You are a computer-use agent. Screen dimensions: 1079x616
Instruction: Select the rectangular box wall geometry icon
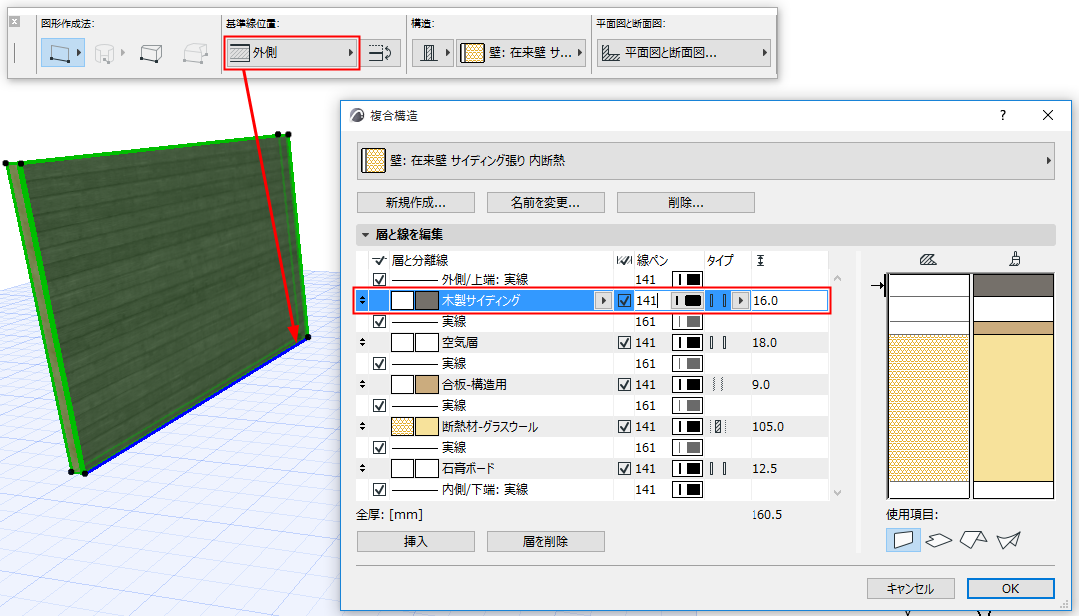pyautogui.click(x=151, y=53)
